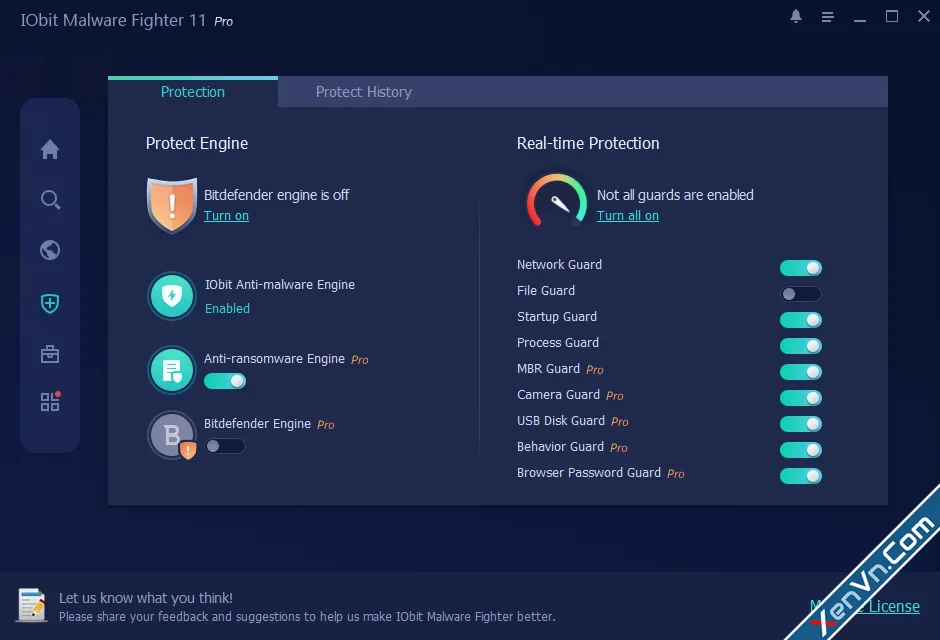
Task: Click the real-time protection gauge icon
Action: click(x=556, y=200)
